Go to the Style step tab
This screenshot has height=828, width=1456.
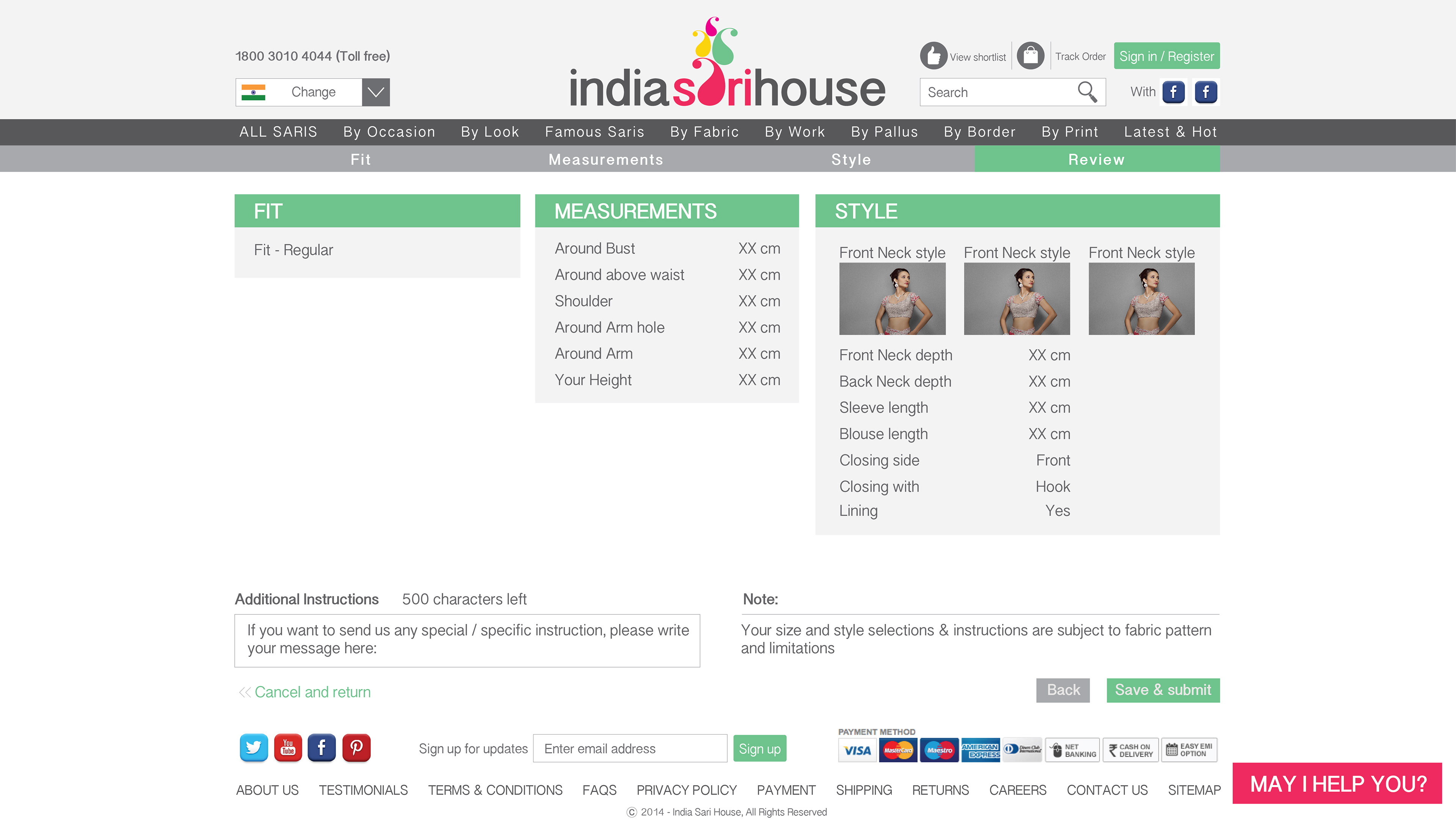coord(851,159)
